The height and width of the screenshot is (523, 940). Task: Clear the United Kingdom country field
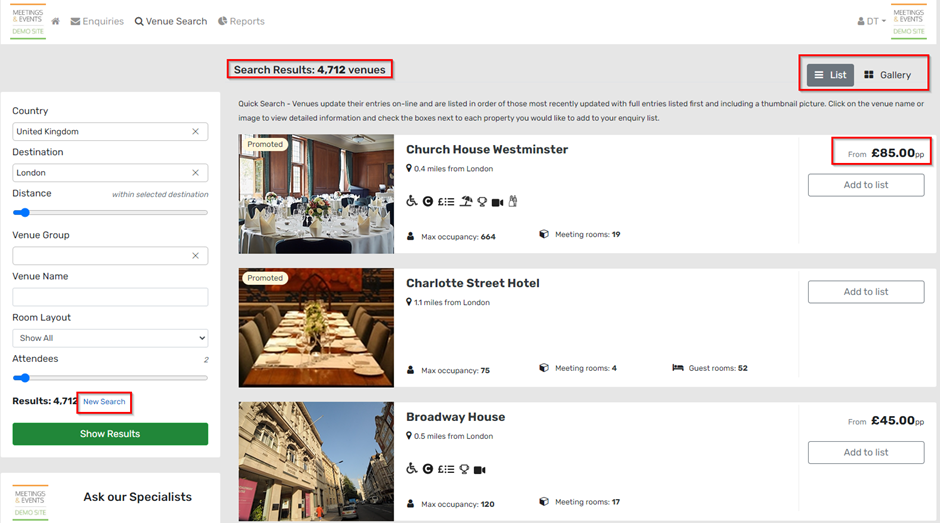coord(195,131)
